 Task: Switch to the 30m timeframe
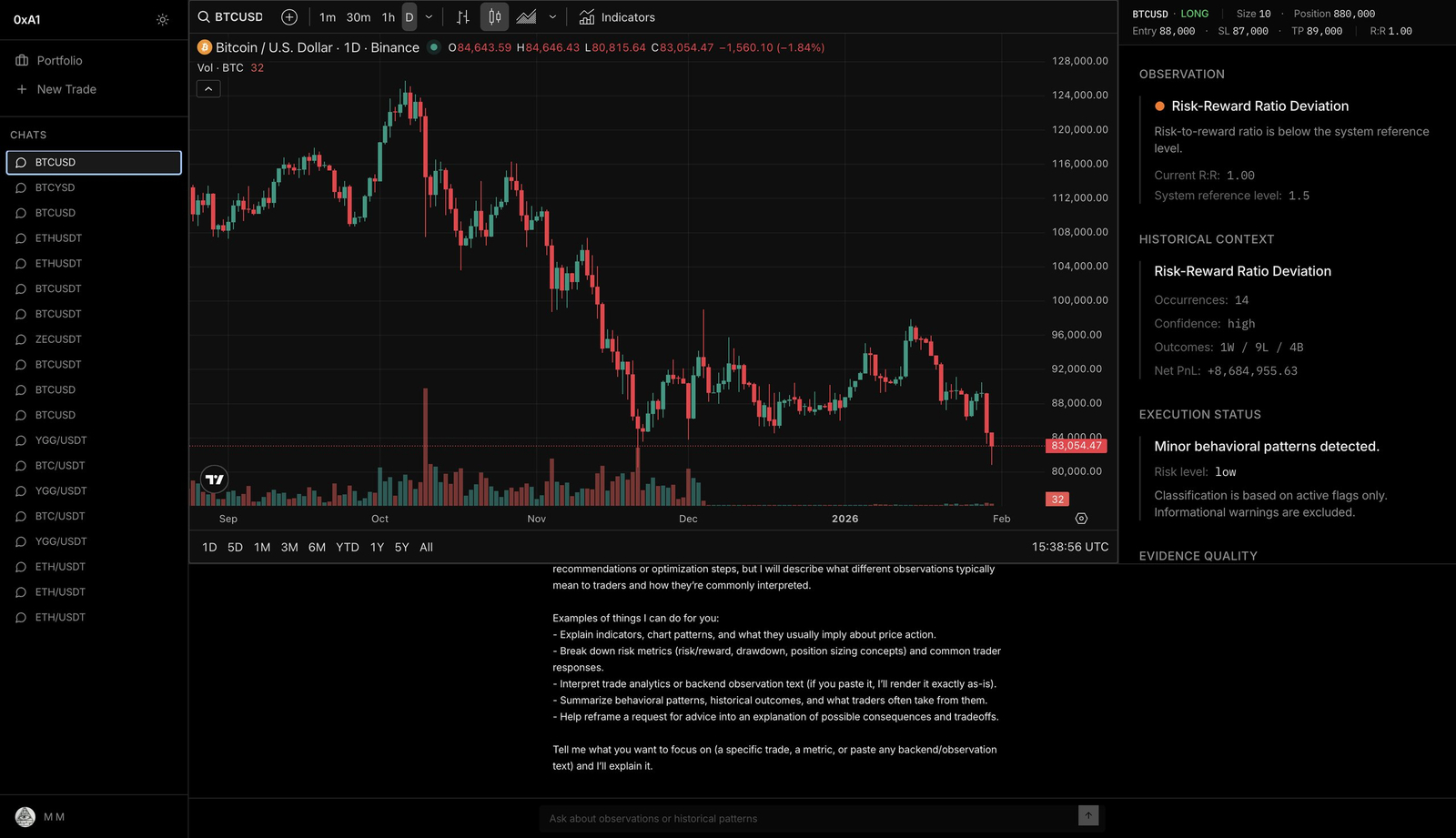pyautogui.click(x=359, y=17)
